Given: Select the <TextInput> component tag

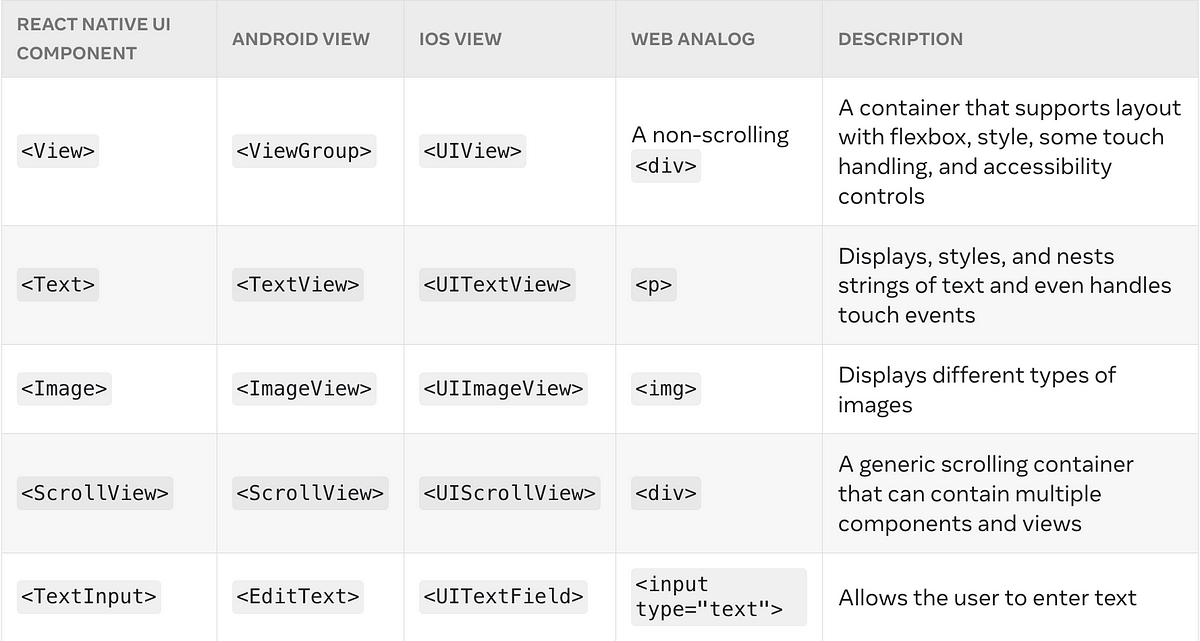Looking at the screenshot, I should tap(89, 597).
